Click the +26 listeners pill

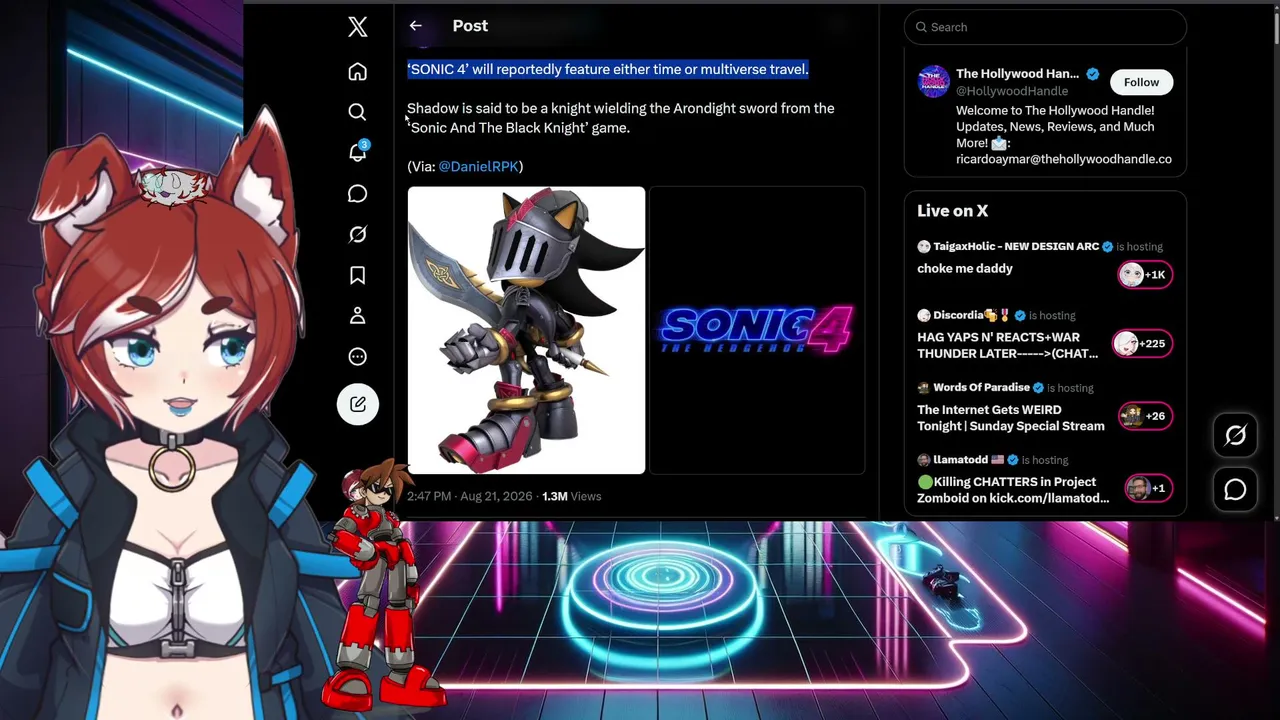coord(1144,416)
